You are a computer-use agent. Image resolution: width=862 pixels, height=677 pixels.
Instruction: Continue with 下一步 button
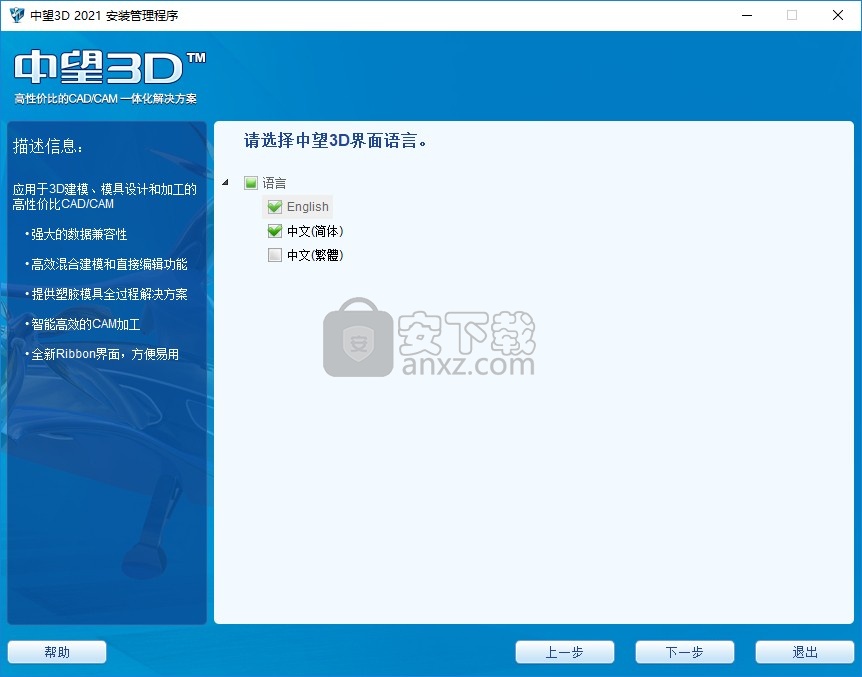click(684, 652)
